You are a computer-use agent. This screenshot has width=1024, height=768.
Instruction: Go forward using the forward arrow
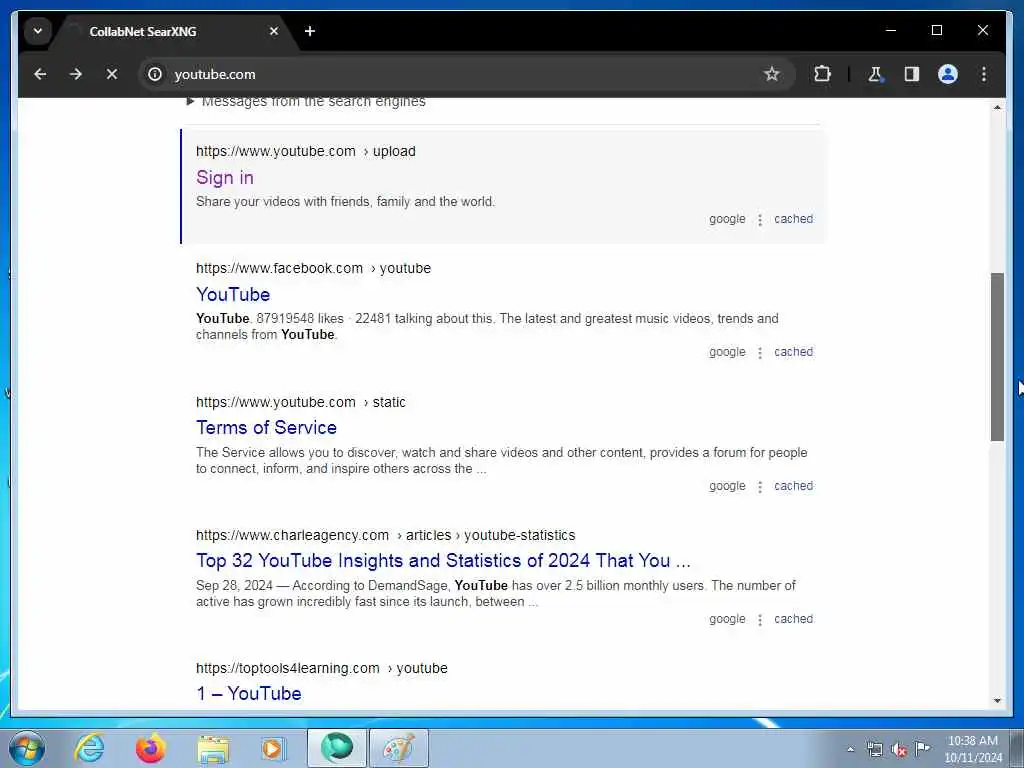click(76, 74)
